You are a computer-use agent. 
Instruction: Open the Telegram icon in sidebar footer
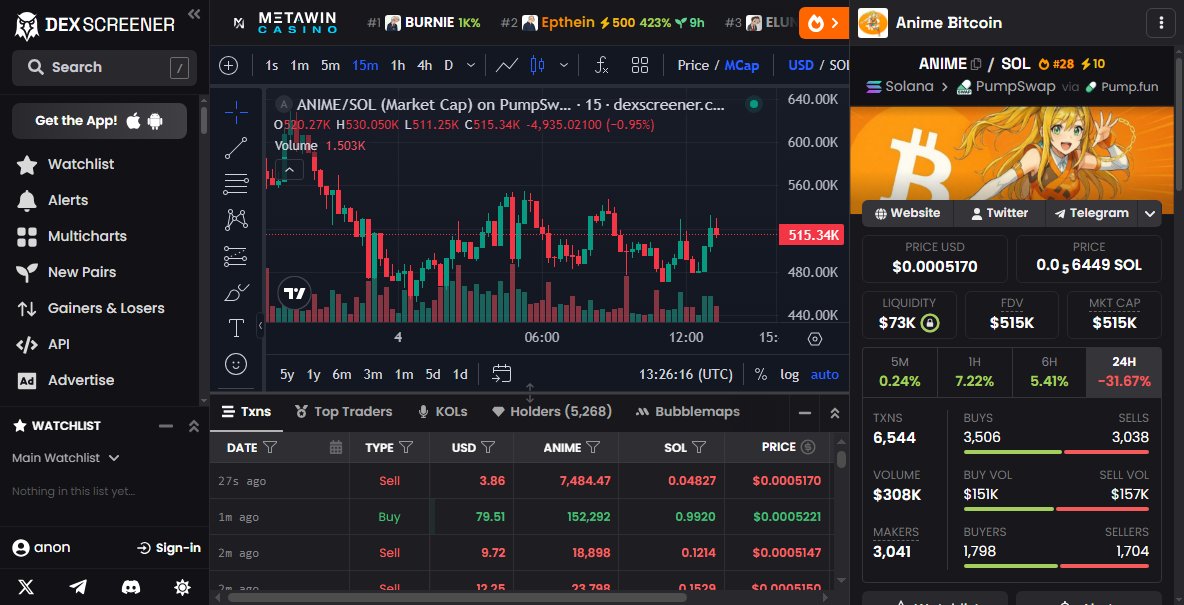[78, 587]
